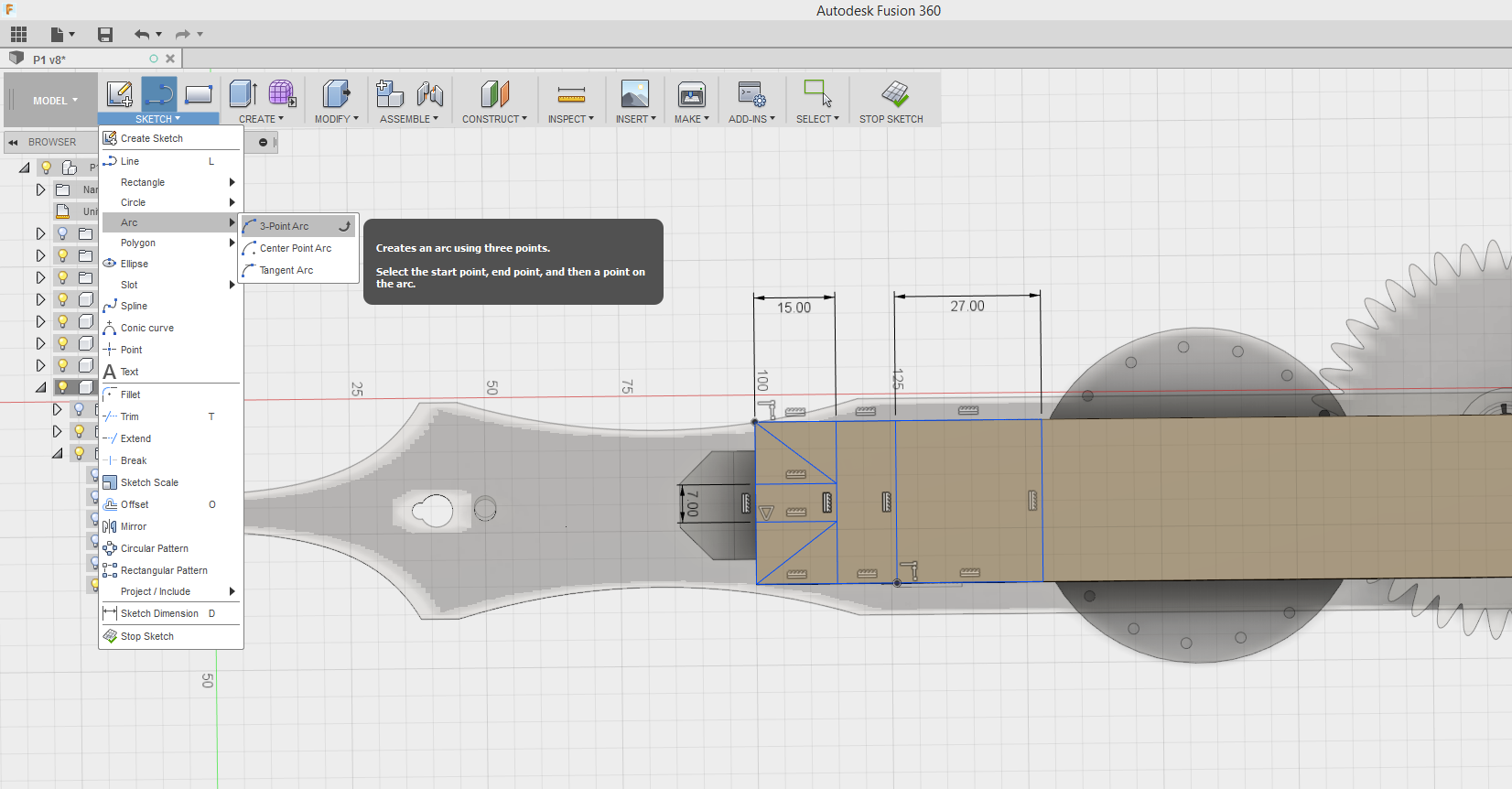Click the Rectangle toolbar icon
Viewport: 1512px width, 789px height.
[199, 93]
